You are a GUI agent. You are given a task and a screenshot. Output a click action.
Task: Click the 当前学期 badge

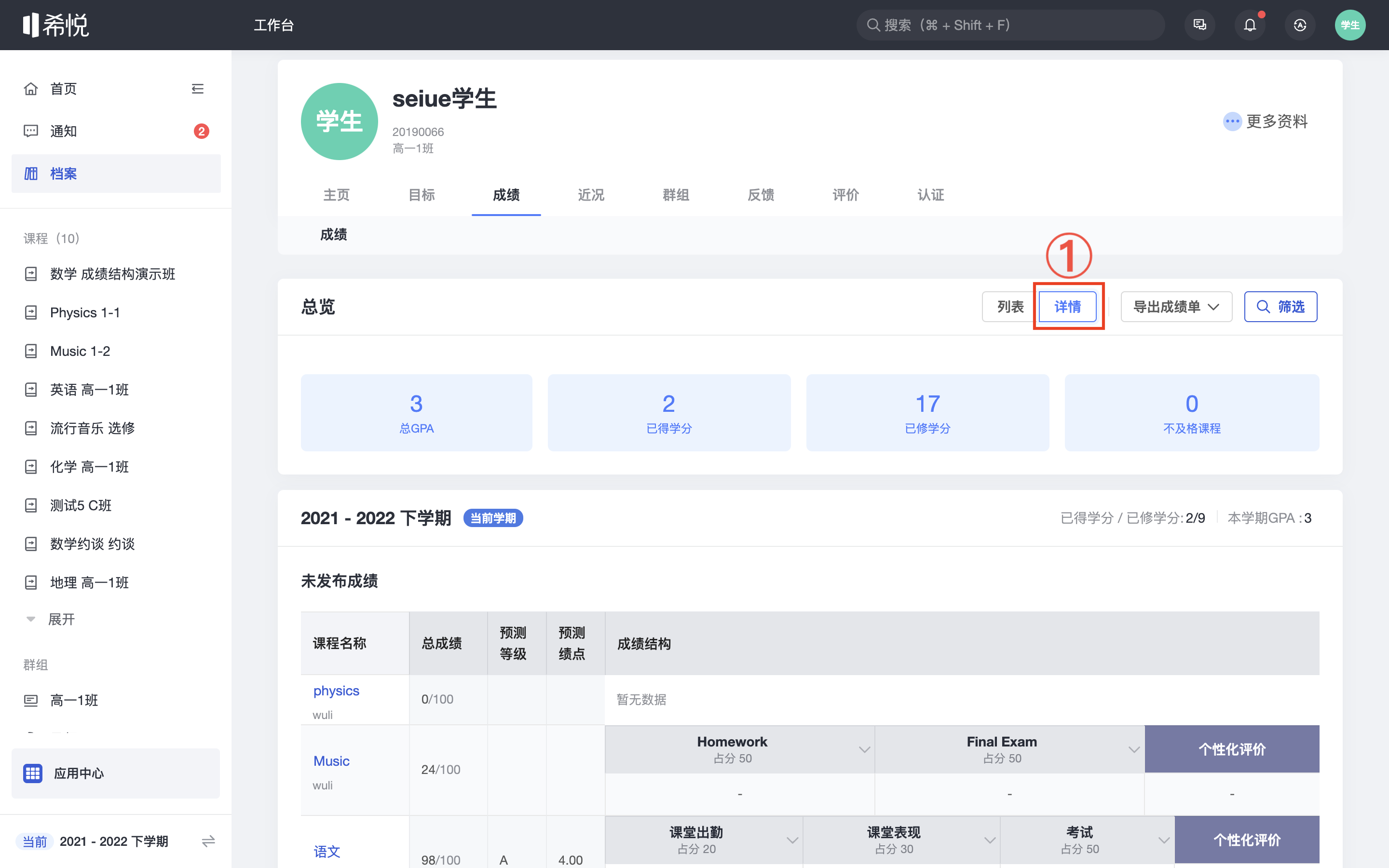coord(492,518)
